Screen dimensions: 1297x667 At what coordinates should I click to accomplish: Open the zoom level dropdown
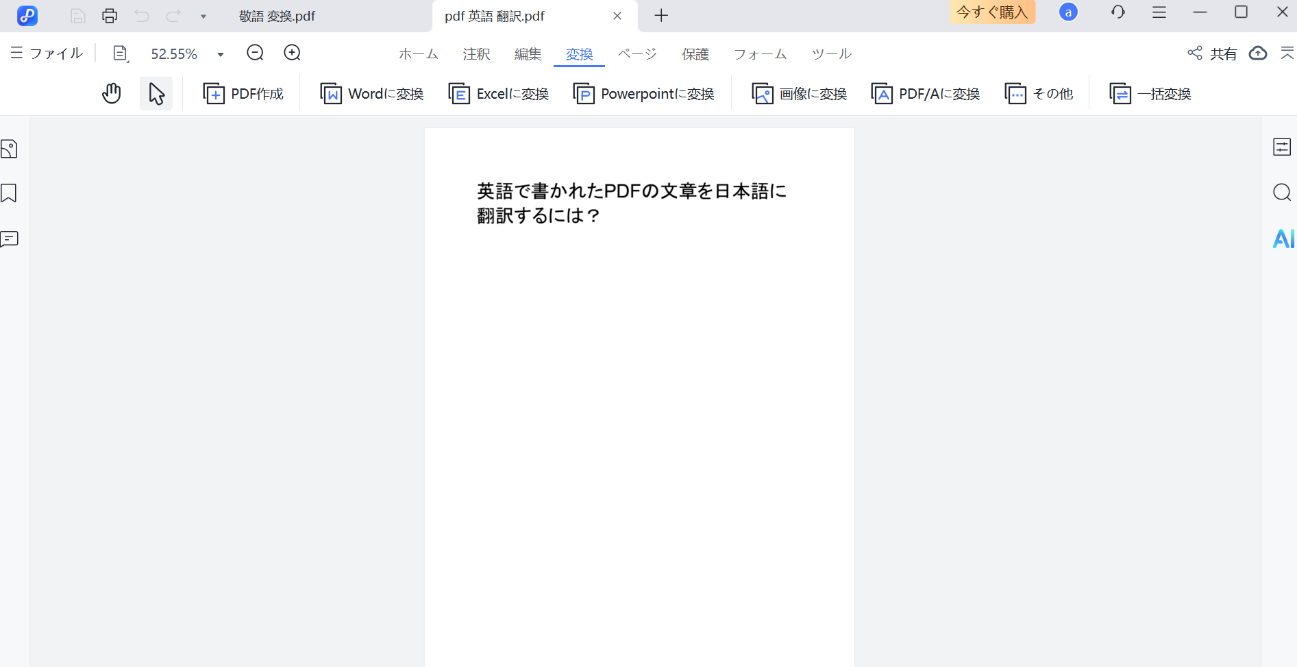pos(219,53)
